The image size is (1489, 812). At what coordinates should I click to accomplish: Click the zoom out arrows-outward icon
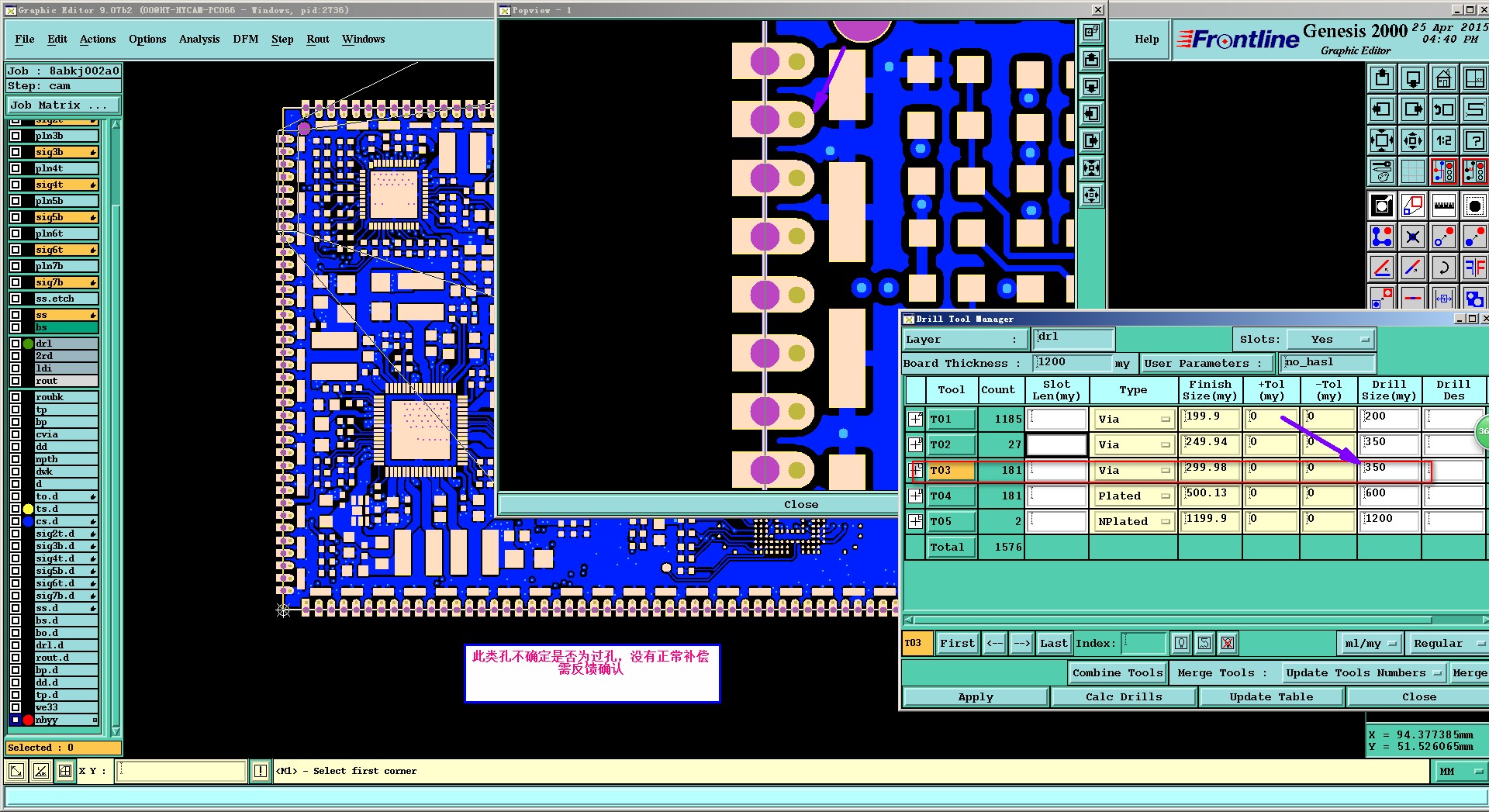click(x=1413, y=140)
